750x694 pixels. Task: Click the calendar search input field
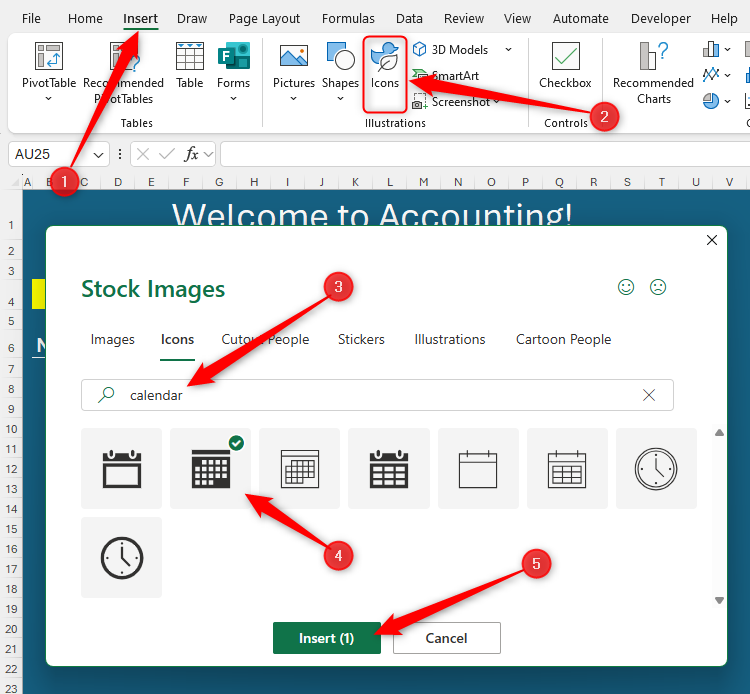point(380,395)
